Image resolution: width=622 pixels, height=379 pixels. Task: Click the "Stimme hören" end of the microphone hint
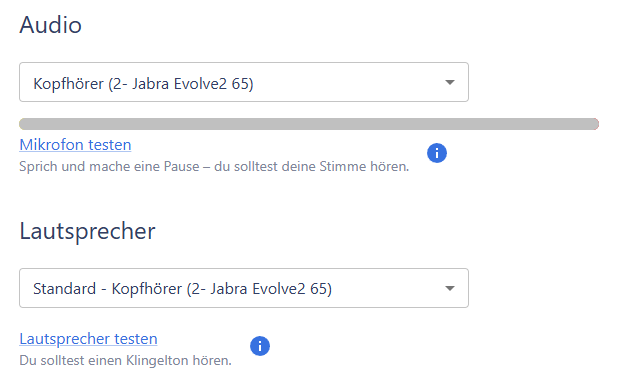pos(364,166)
